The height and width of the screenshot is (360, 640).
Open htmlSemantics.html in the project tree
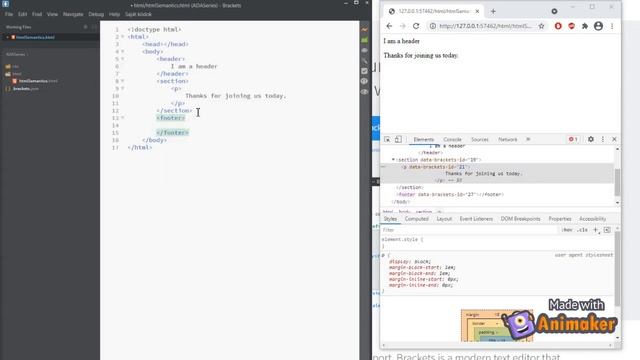tap(38, 81)
